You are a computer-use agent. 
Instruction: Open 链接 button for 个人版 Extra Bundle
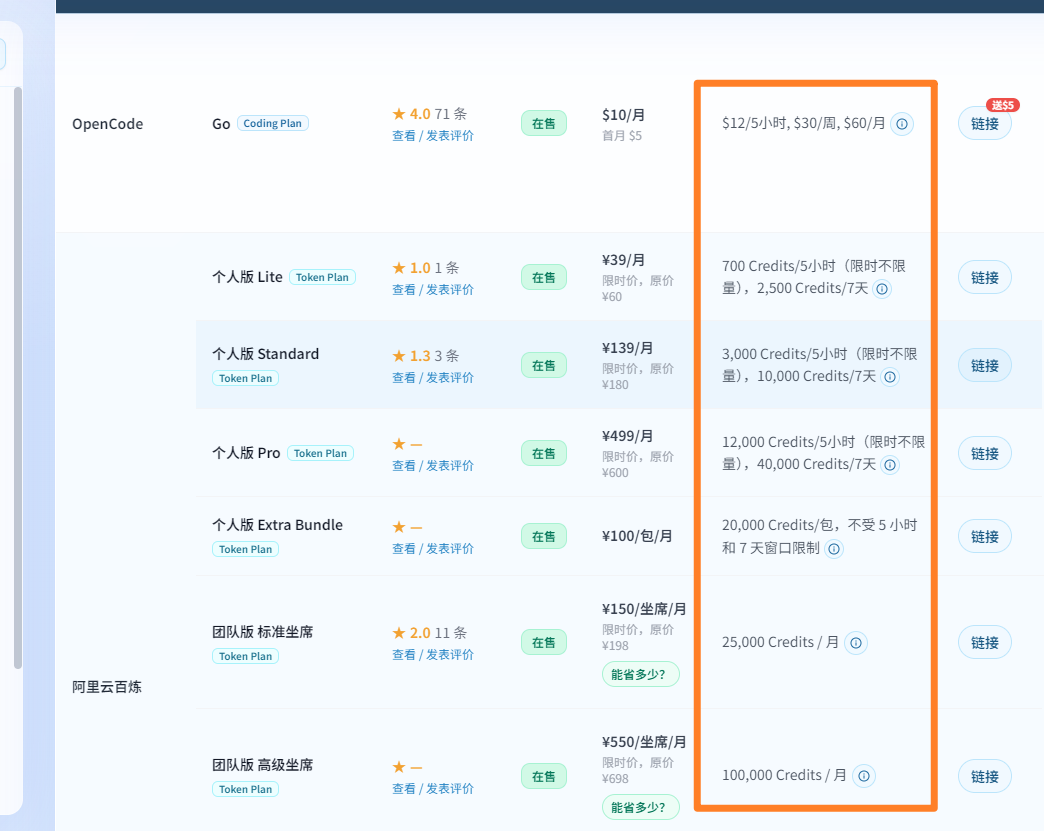985,537
